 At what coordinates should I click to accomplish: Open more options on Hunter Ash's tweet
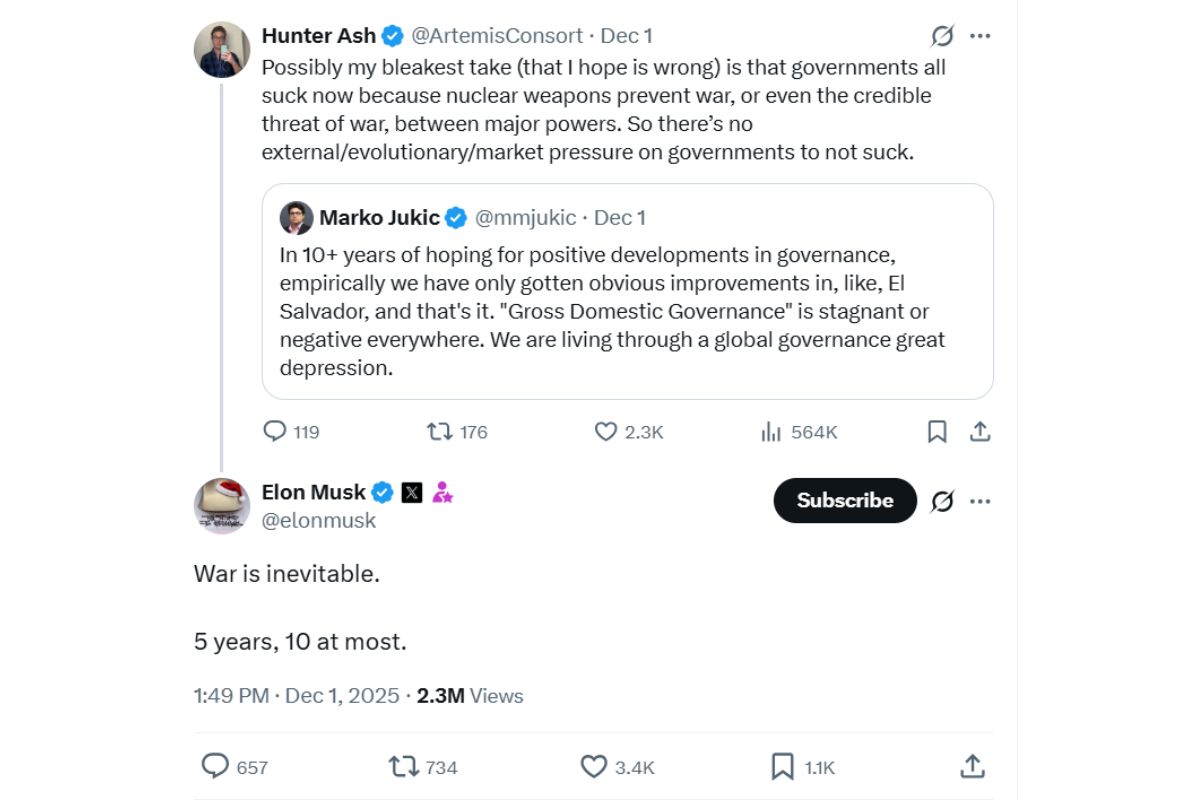point(981,35)
